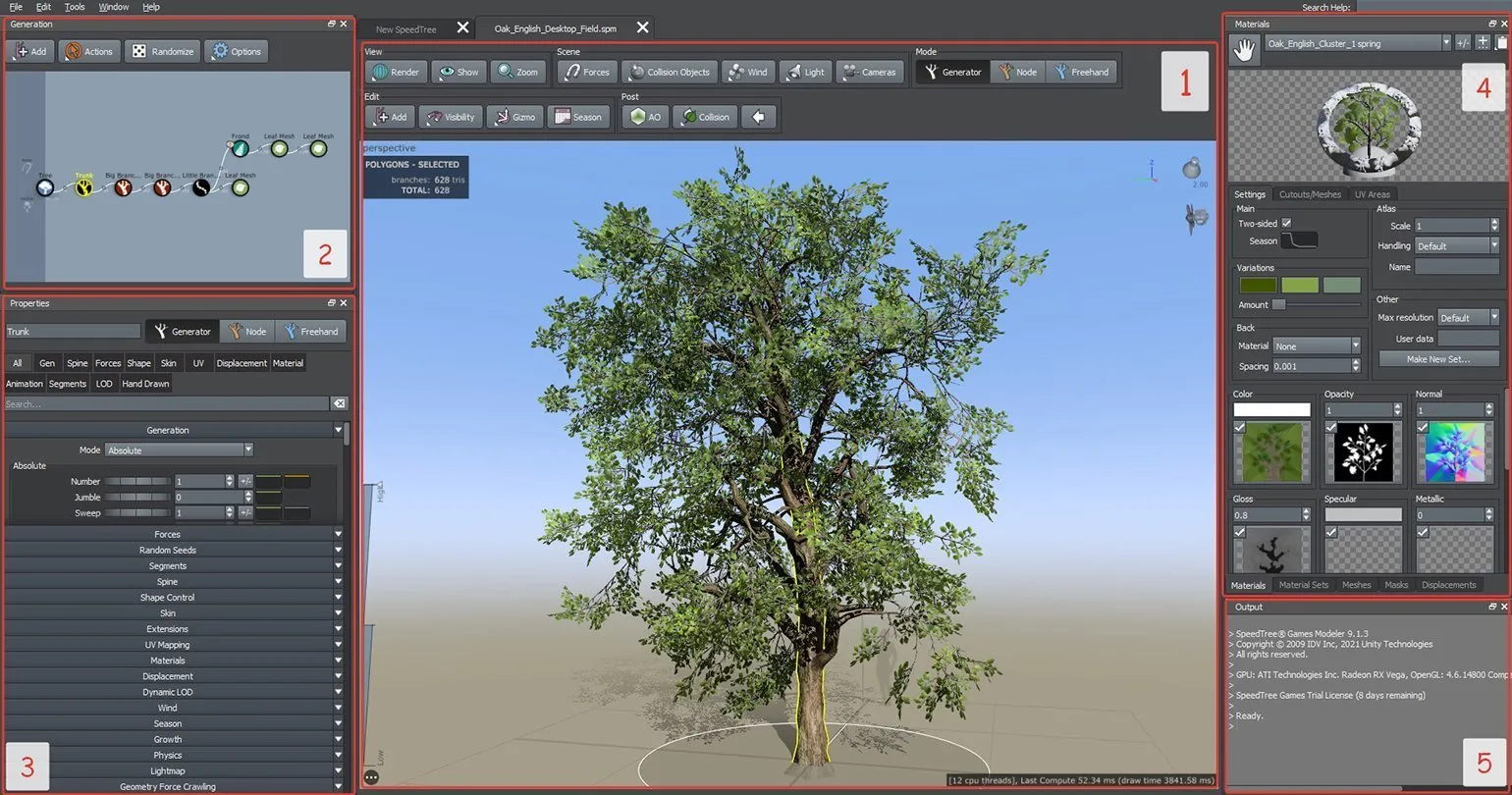Open the Tools menu
The height and width of the screenshot is (795, 1512).
[x=75, y=7]
